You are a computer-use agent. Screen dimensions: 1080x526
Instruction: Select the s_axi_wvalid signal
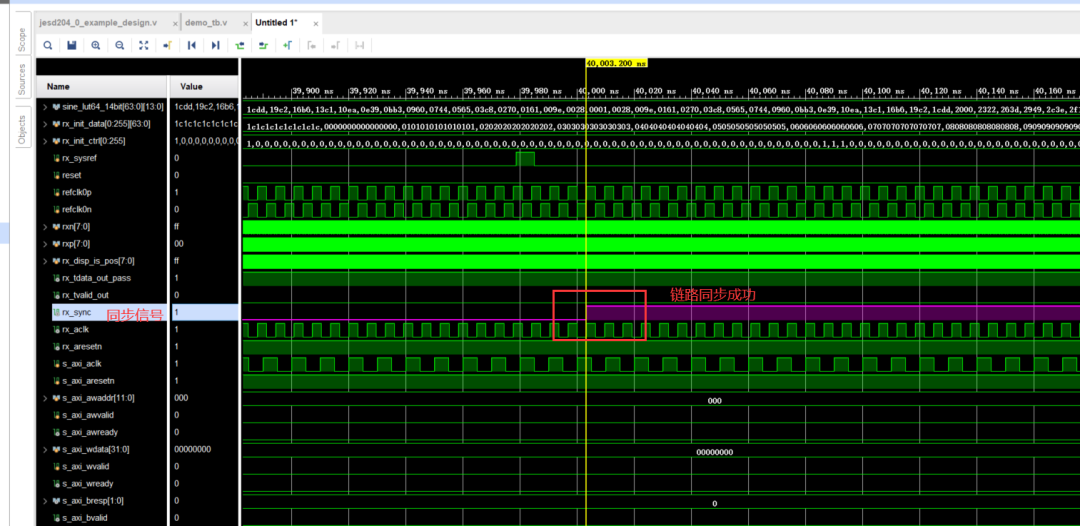click(x=85, y=466)
